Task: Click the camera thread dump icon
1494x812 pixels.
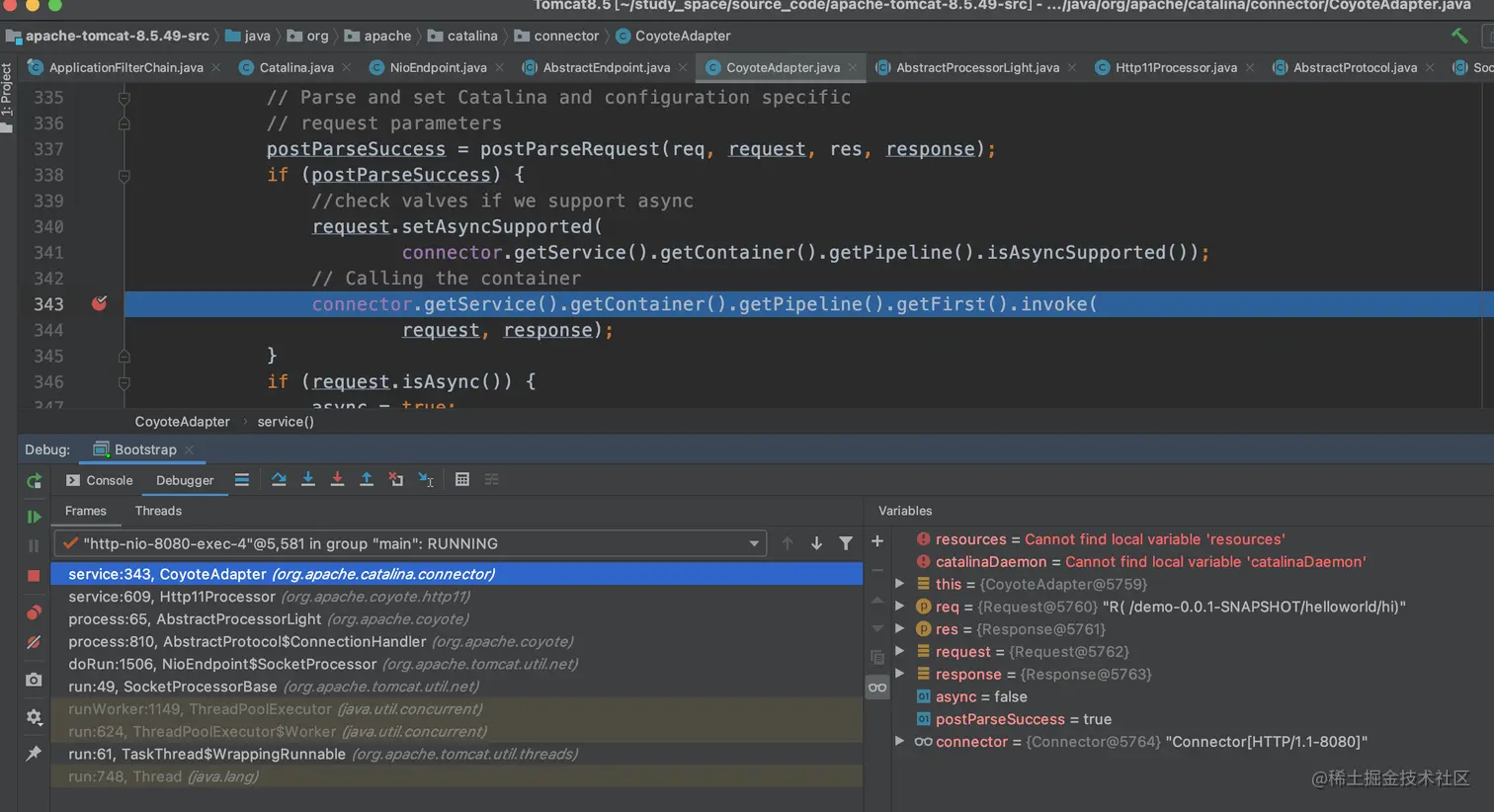Action: (34, 680)
